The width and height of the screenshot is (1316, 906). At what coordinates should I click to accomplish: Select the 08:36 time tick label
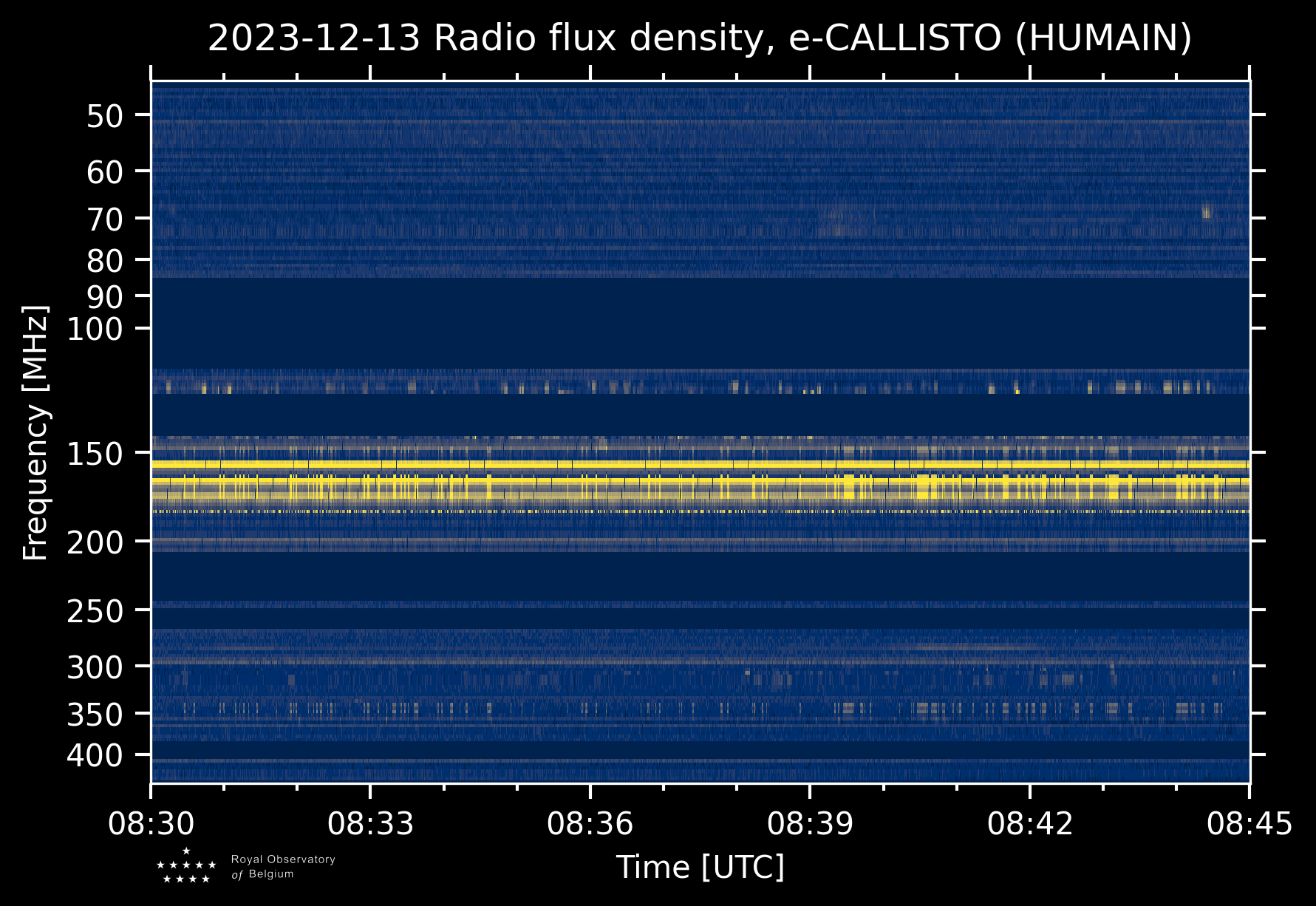[x=590, y=823]
